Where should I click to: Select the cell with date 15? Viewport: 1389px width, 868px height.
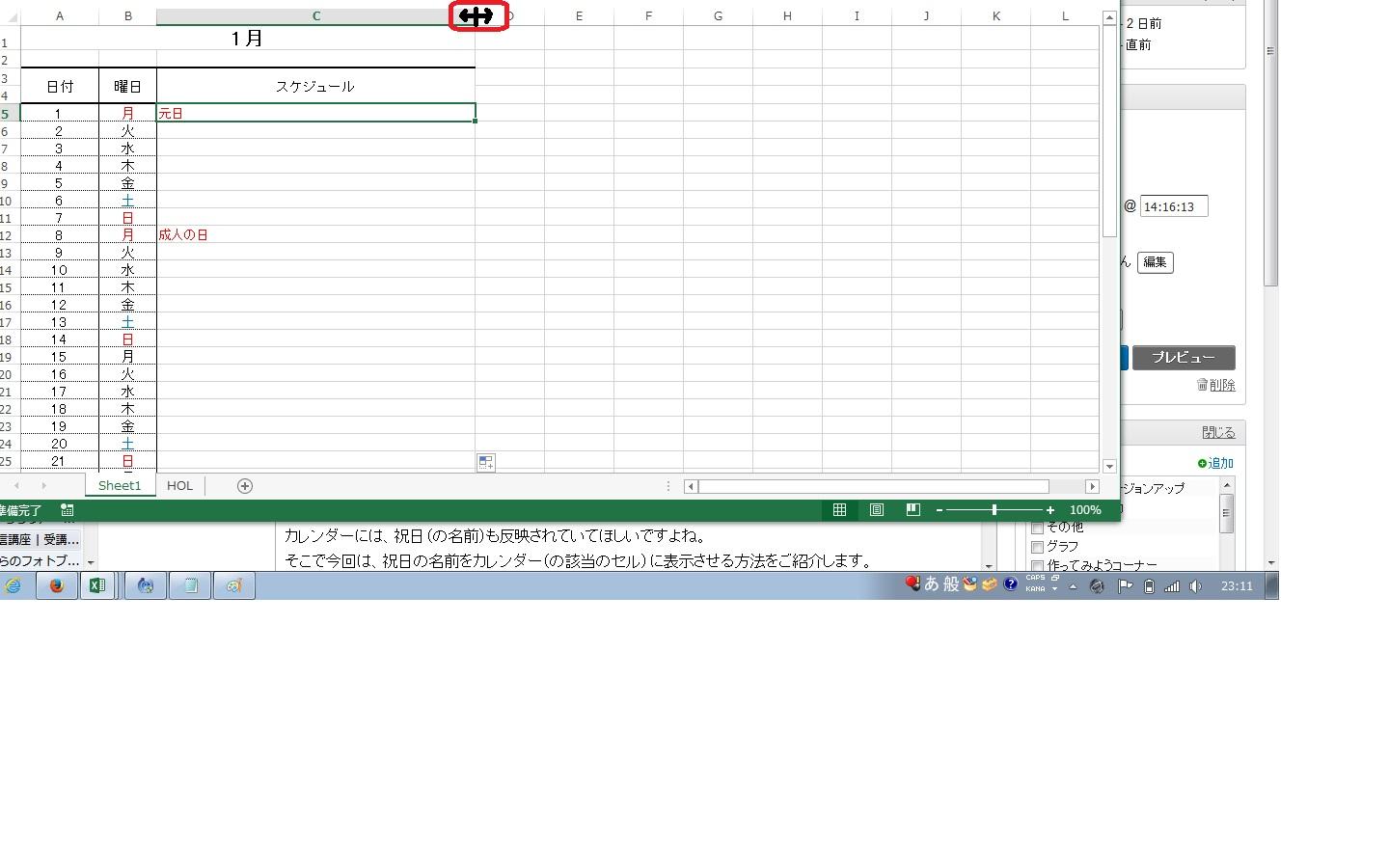[60, 357]
